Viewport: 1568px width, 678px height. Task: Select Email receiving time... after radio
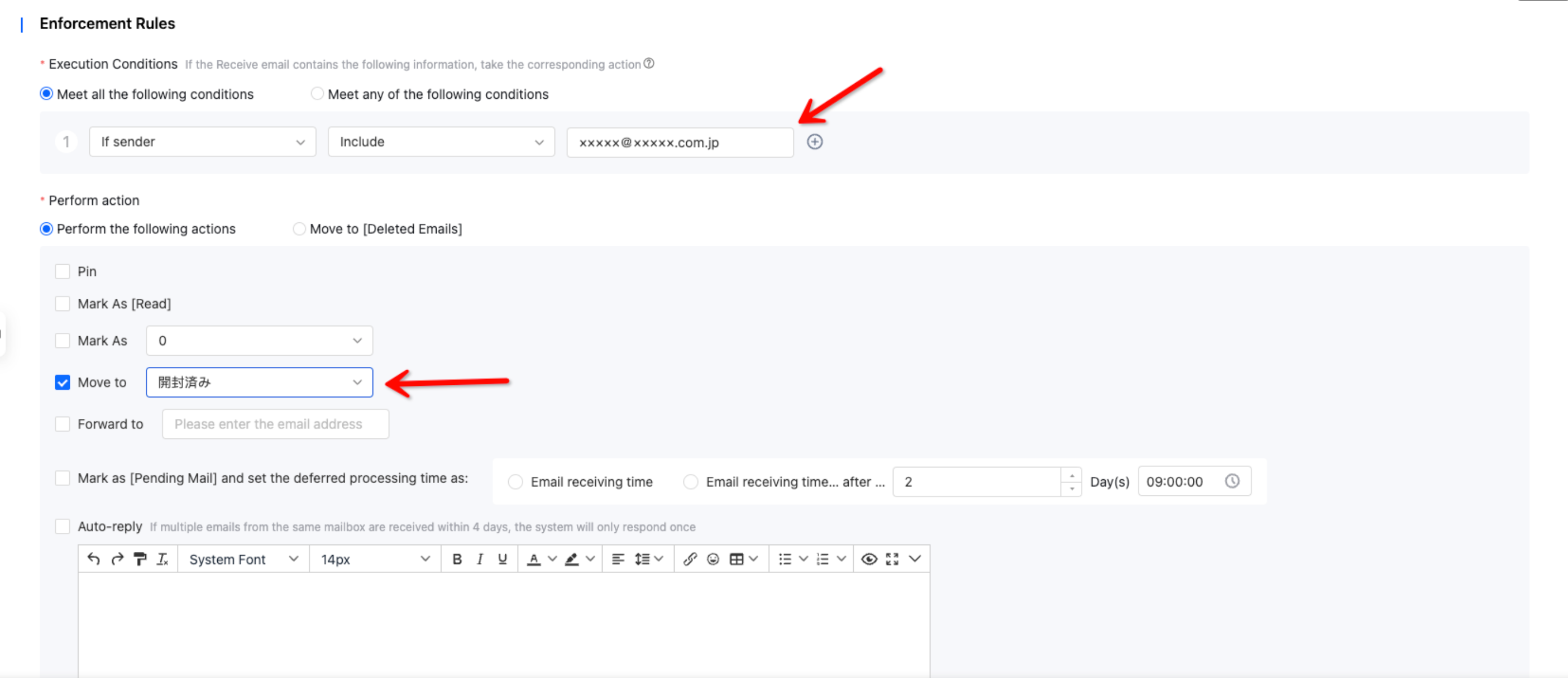[690, 482]
